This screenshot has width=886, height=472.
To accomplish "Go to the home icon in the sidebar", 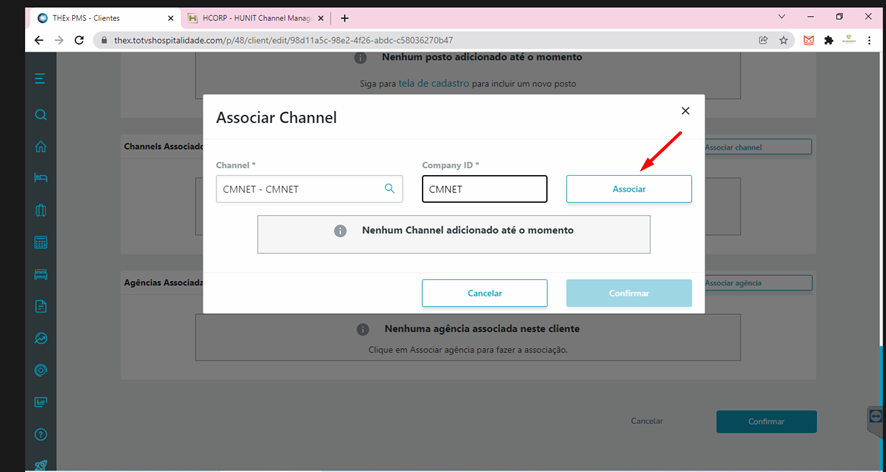I will [40, 146].
